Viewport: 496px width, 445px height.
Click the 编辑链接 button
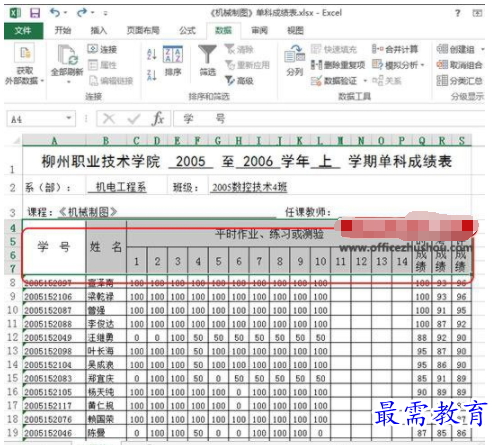coord(111,81)
